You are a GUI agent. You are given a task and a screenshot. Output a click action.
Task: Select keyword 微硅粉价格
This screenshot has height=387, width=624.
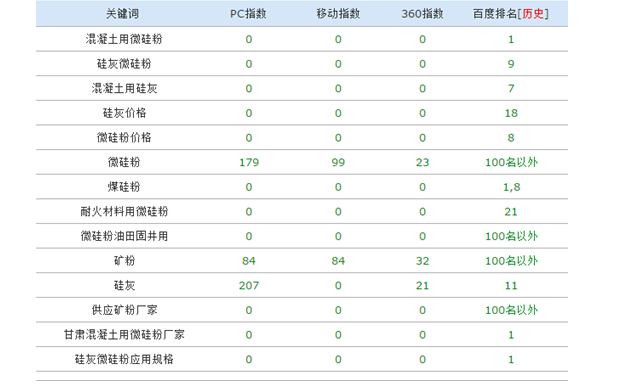tap(124, 138)
